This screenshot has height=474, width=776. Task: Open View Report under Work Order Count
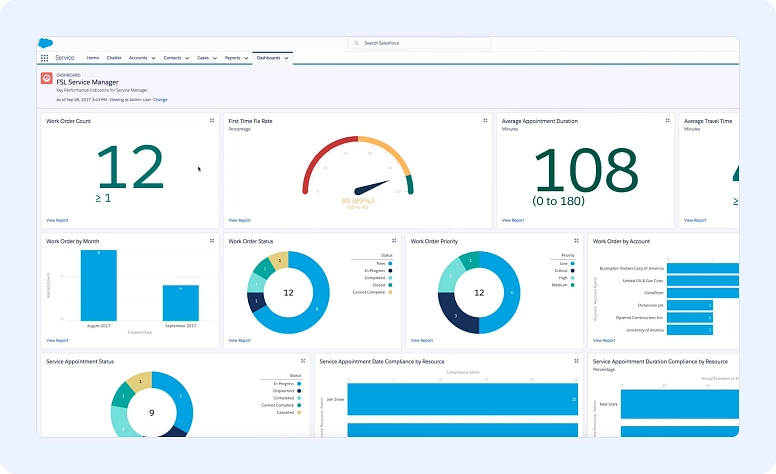tap(57, 219)
